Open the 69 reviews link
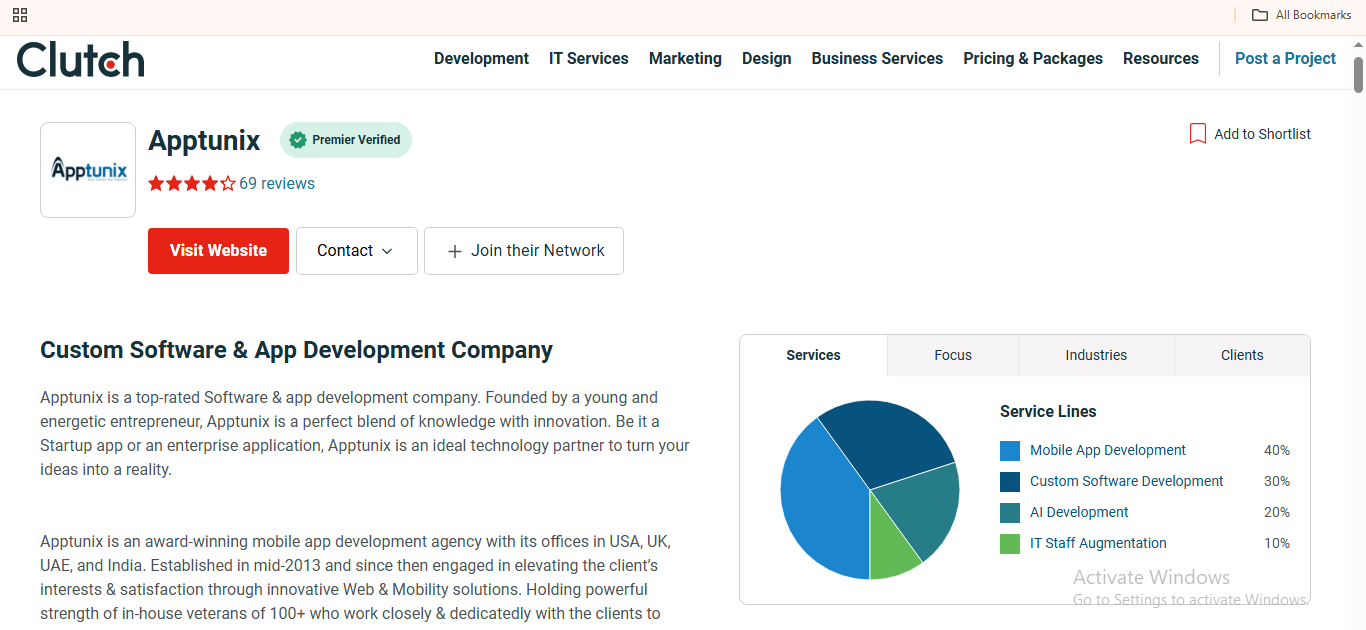Image resolution: width=1366 pixels, height=630 pixels. (277, 184)
